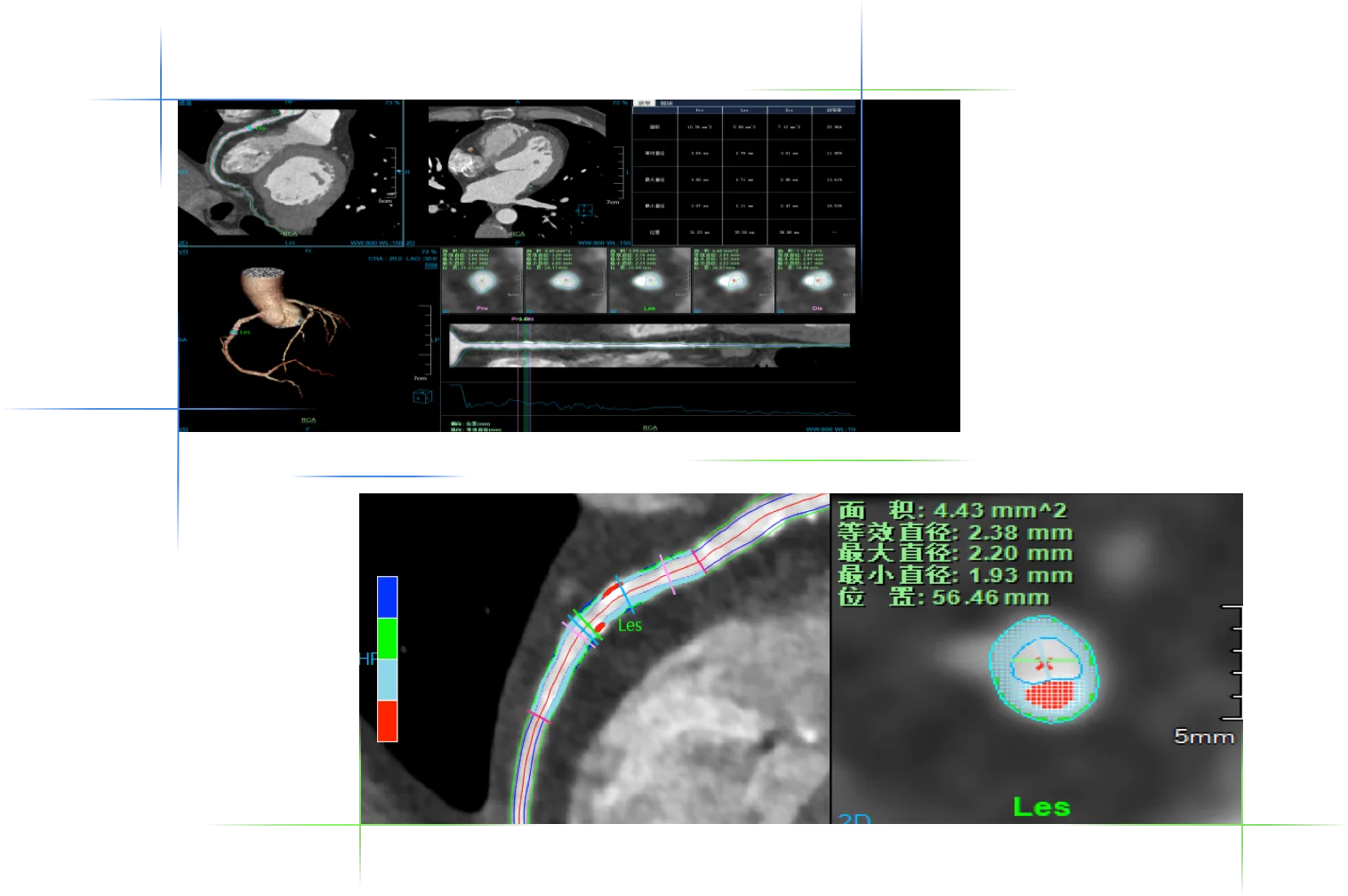Open the thumbnail between Les and Dis
The image size is (1348, 896).
[733, 280]
